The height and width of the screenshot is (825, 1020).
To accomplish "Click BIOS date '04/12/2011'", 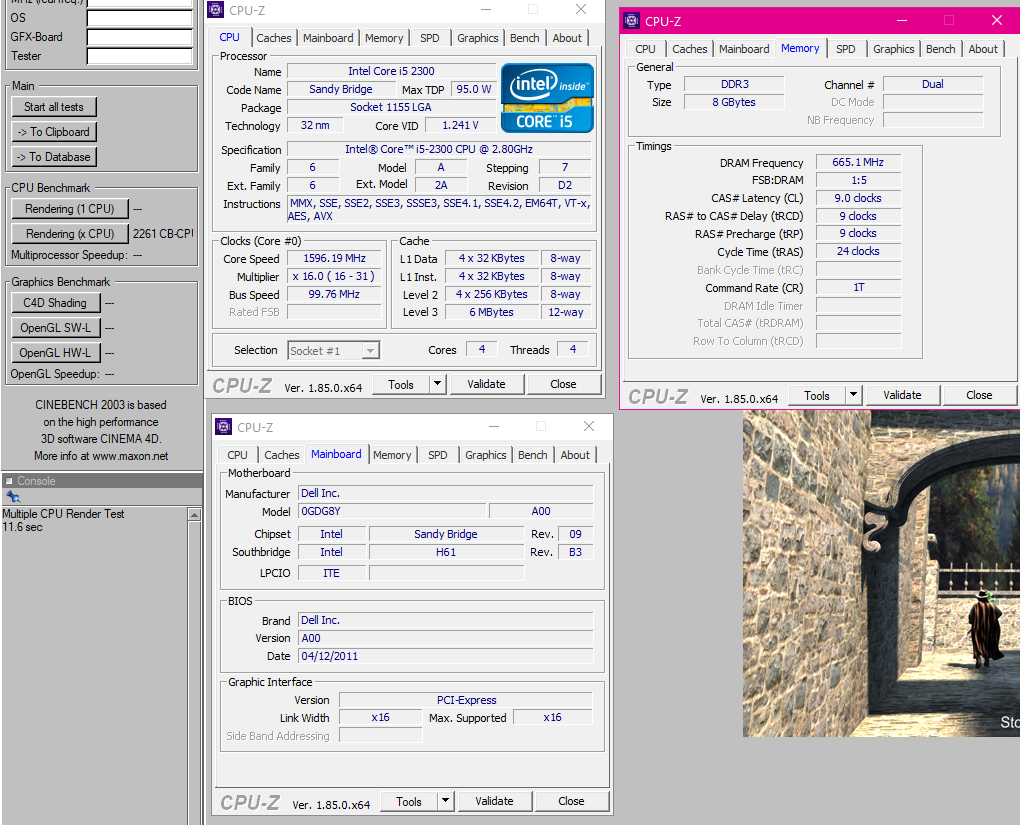I will point(445,656).
